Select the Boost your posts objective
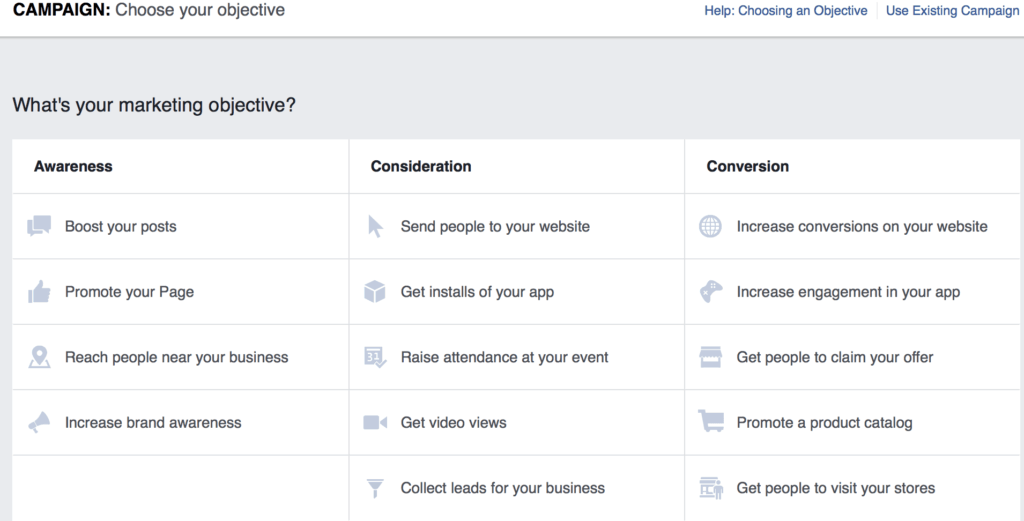 tap(180, 227)
